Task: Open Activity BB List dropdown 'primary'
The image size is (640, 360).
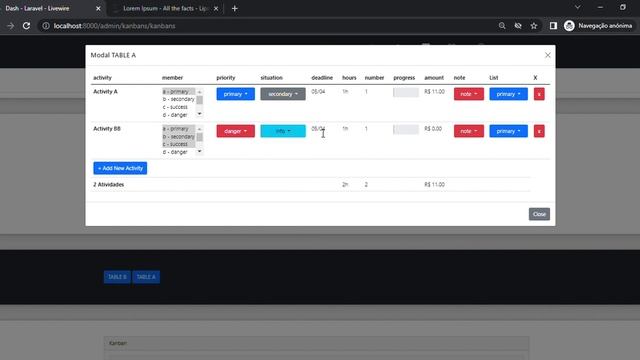Action: tap(509, 131)
